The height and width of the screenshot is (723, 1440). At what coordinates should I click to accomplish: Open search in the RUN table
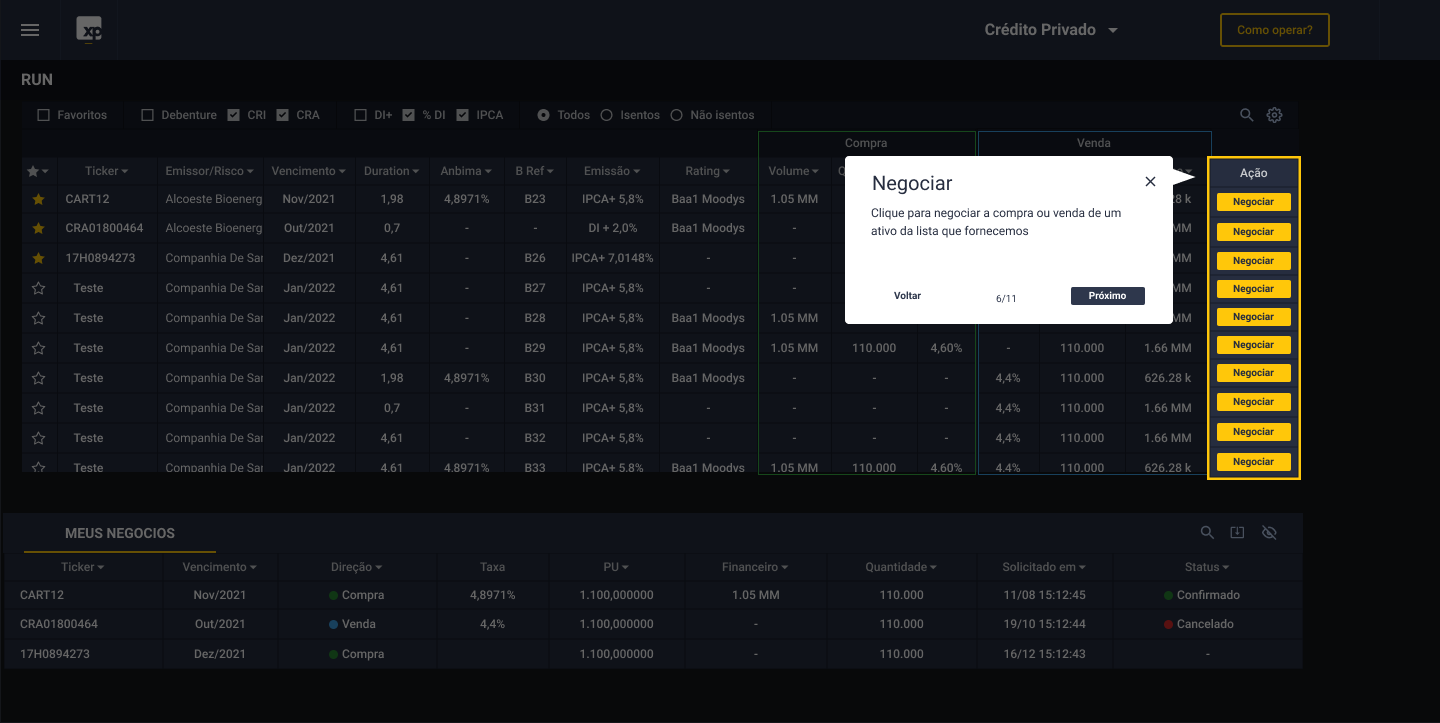coord(1246,115)
